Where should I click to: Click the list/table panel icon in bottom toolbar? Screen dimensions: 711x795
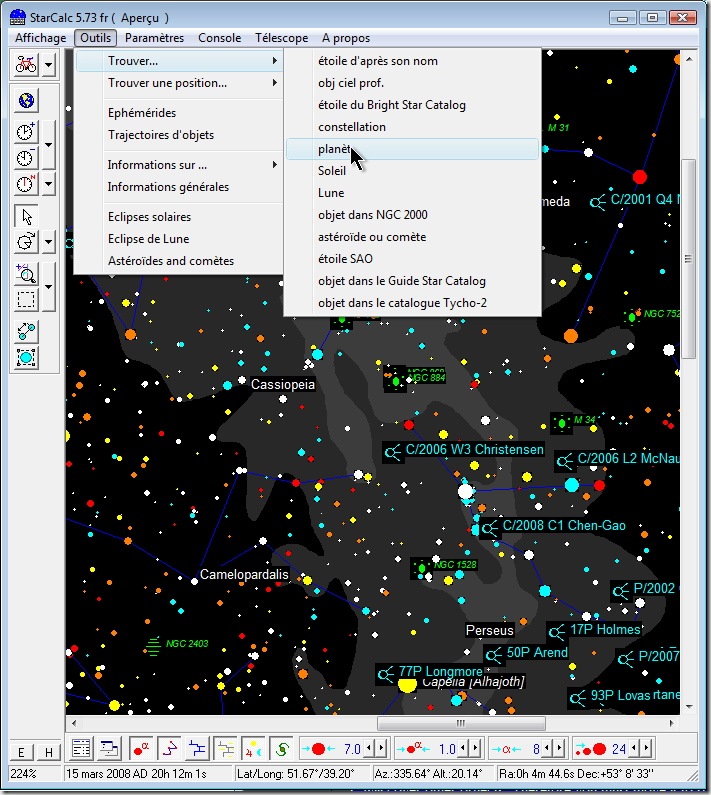pos(81,748)
